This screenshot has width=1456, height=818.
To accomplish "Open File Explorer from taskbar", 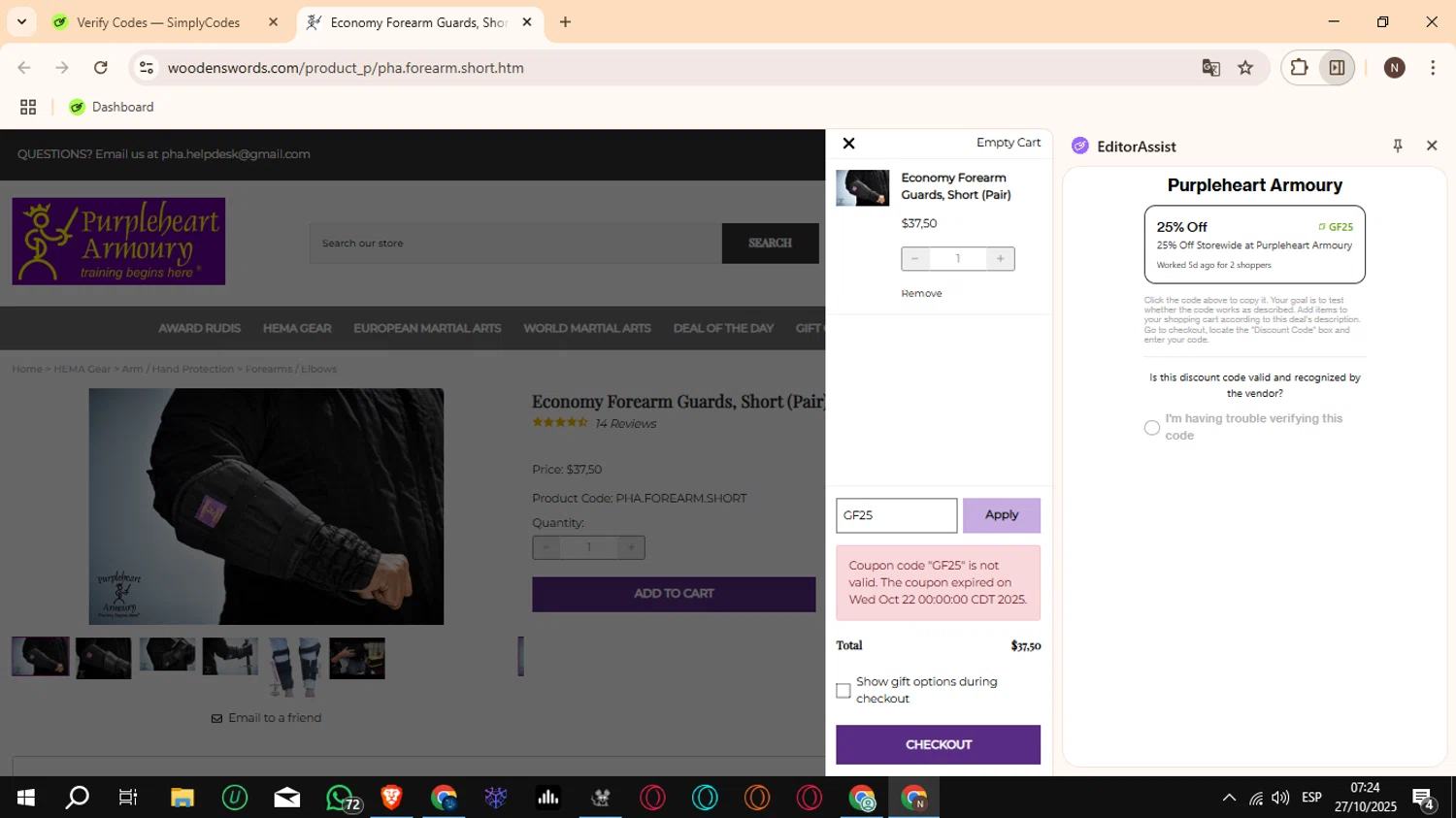I will point(182,798).
